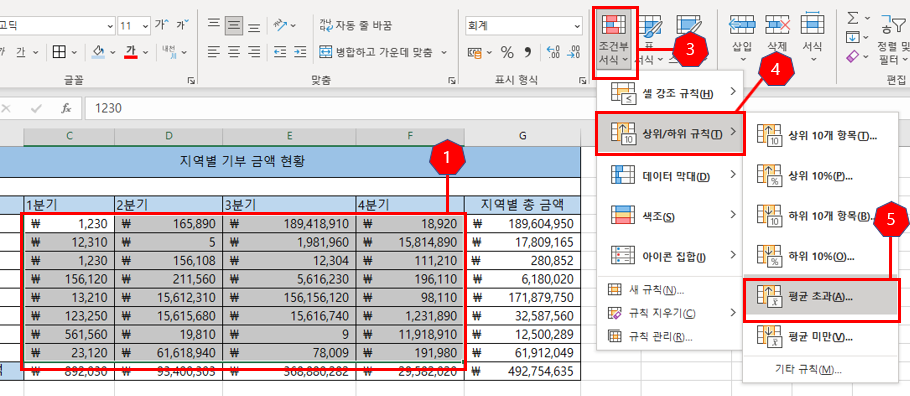The image size is (910, 396).
Task: Click the formula bar showing 1230
Action: pyautogui.click(x=497, y=108)
